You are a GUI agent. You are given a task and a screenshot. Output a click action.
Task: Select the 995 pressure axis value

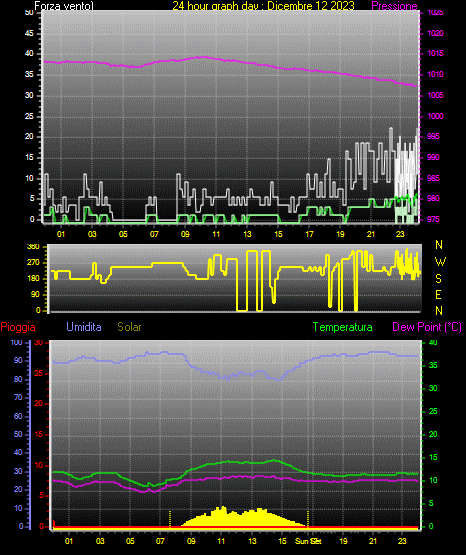[x=433, y=137]
